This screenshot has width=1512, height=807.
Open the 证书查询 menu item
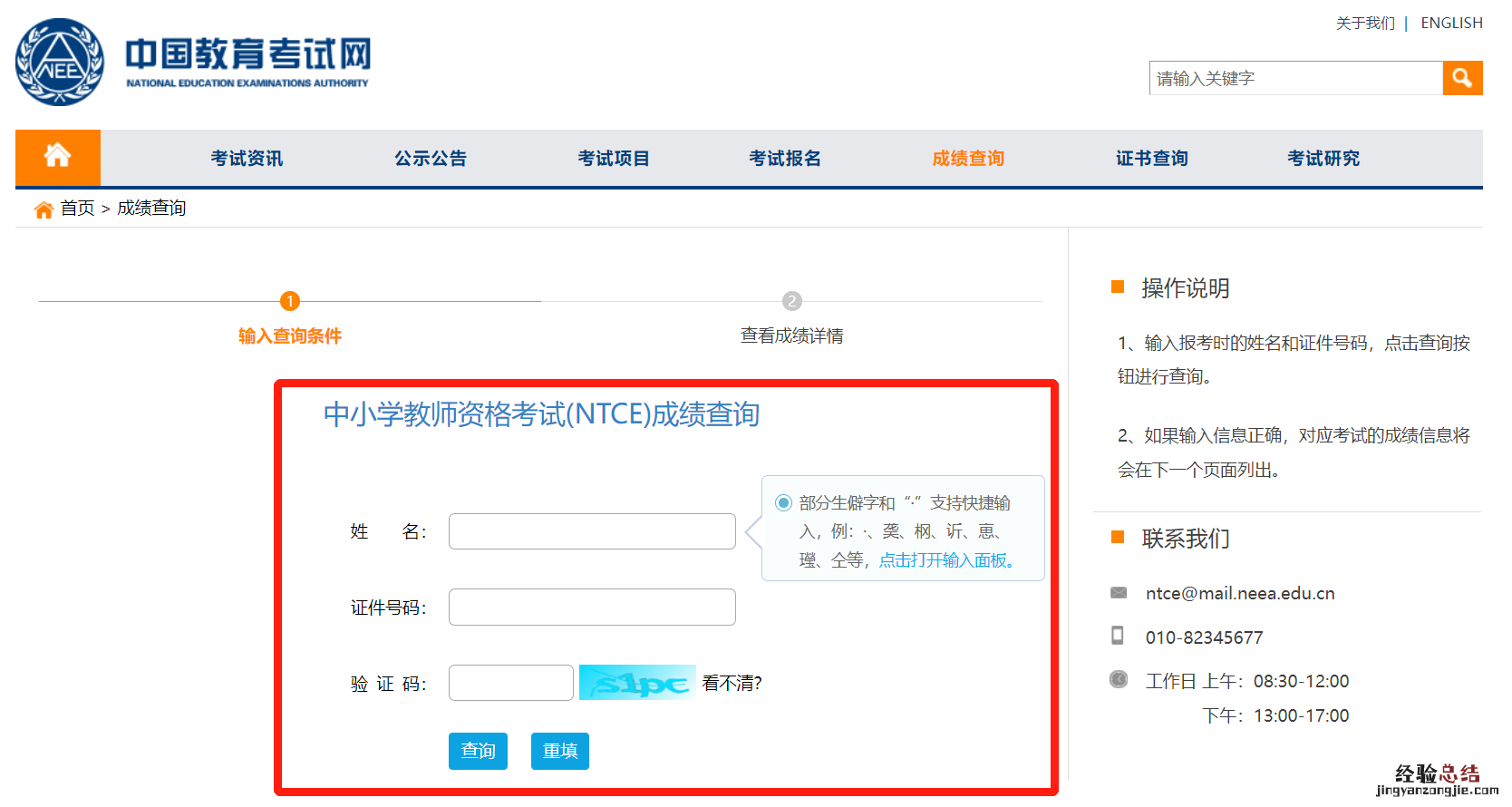[x=1151, y=159]
